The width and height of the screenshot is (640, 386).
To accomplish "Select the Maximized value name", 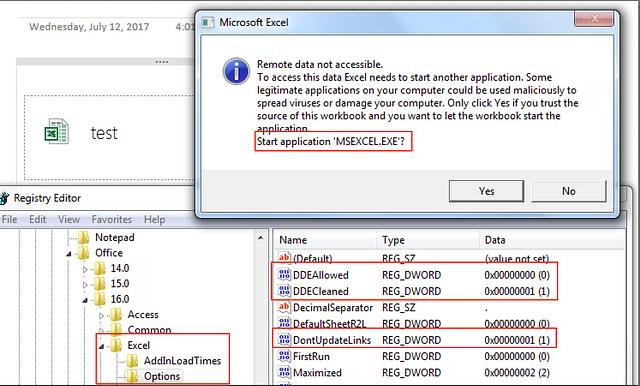I will click(317, 373).
